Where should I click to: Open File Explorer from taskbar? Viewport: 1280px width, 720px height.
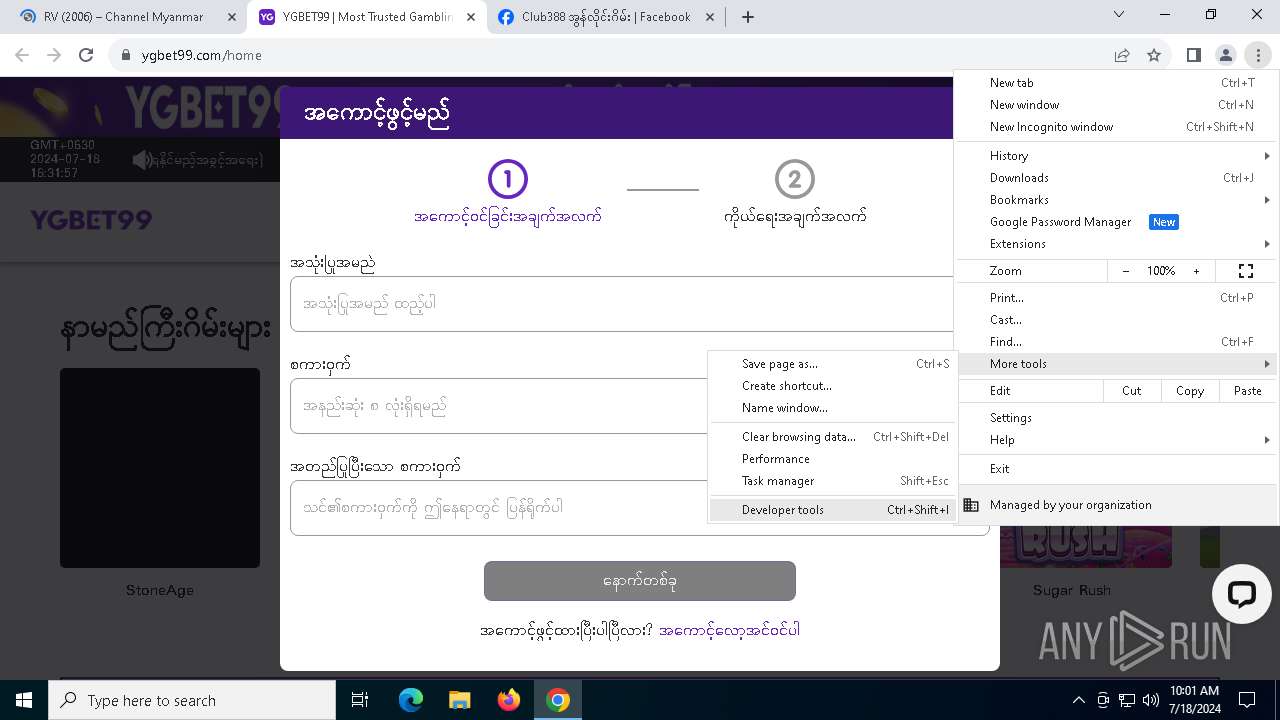pos(460,700)
